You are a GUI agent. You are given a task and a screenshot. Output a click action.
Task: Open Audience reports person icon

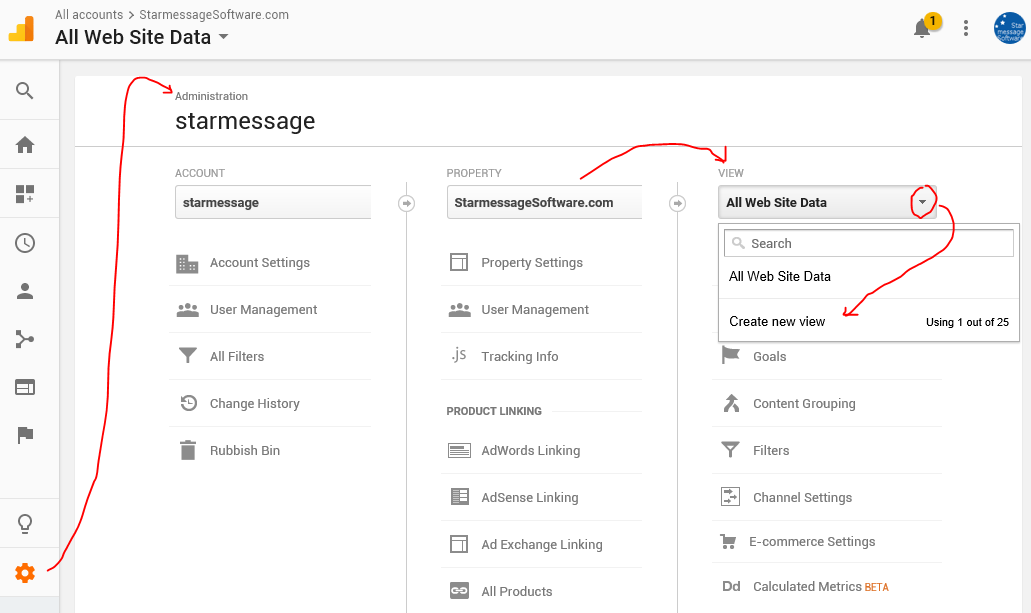[25, 291]
